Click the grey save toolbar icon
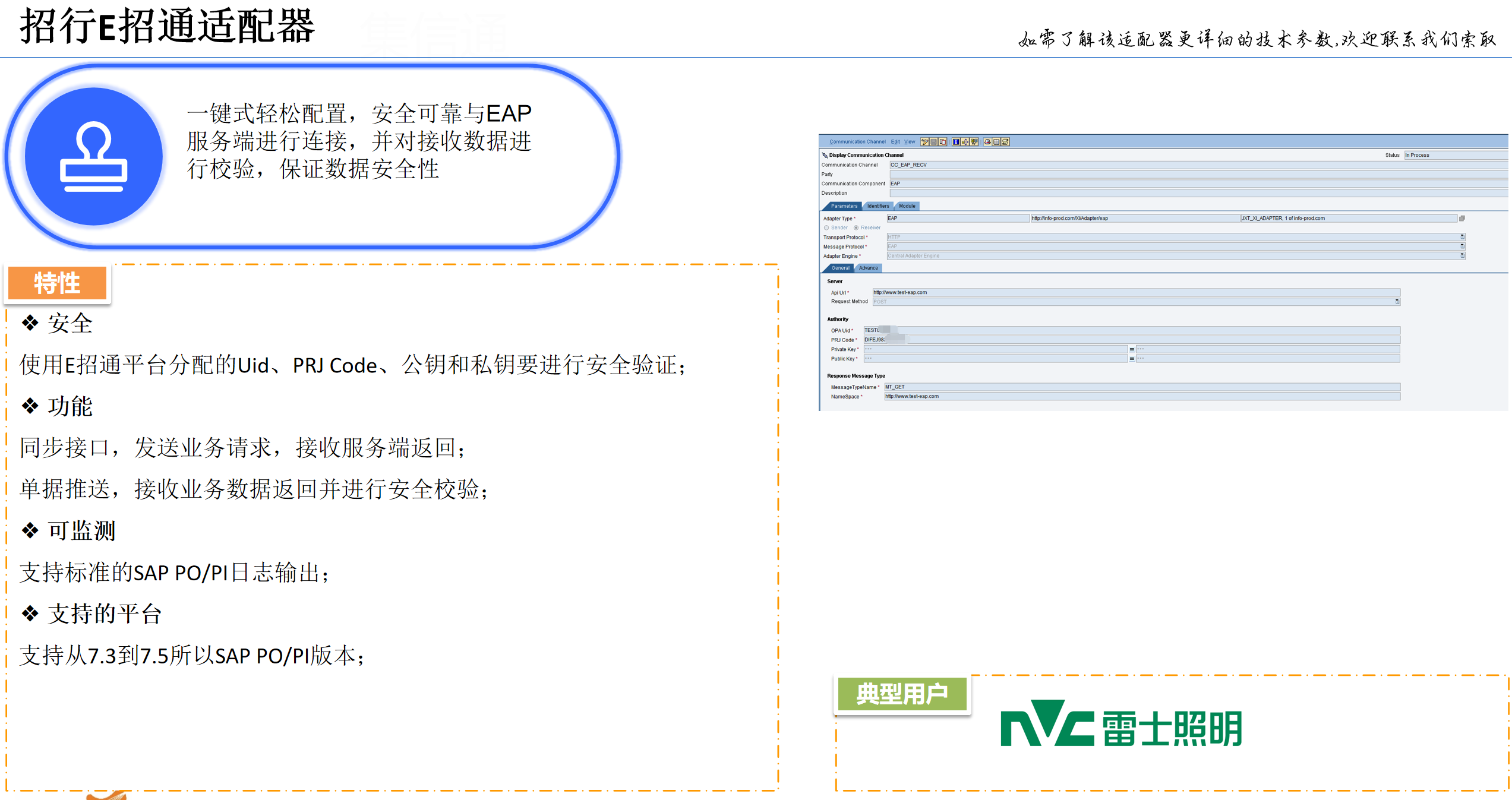The width and height of the screenshot is (1512, 800). (934, 142)
